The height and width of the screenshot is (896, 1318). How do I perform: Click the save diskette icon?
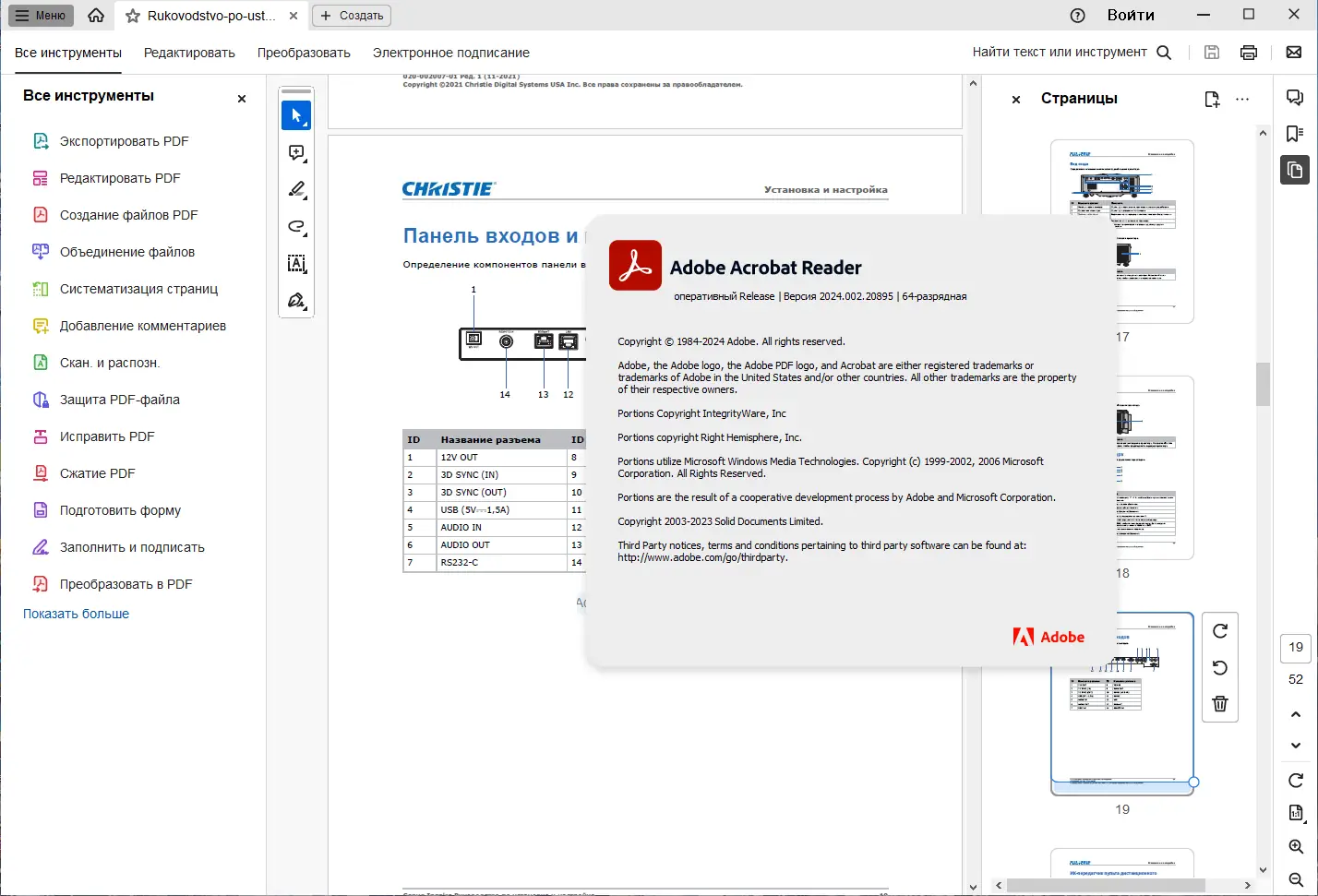[1212, 53]
